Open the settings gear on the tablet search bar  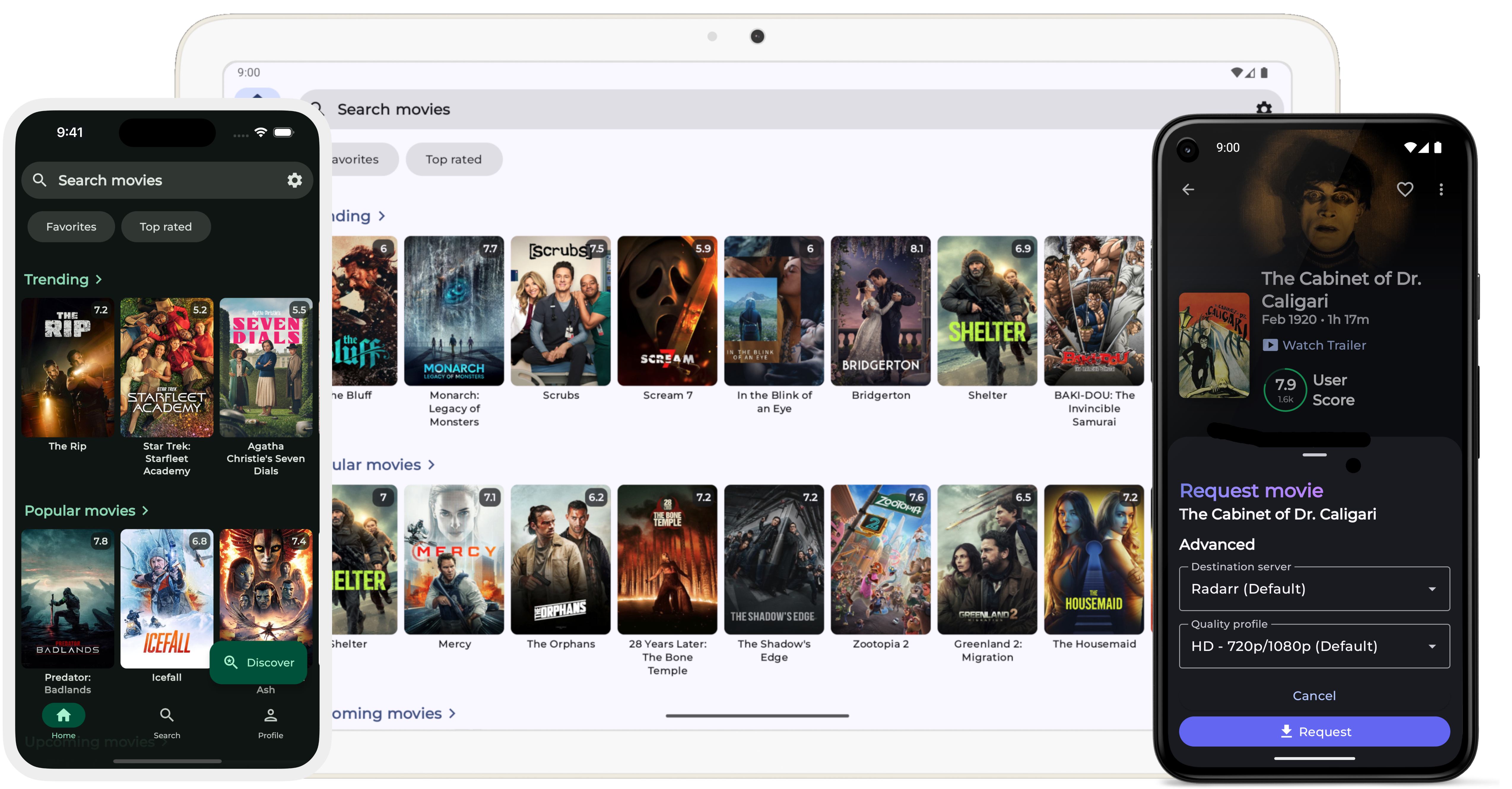pos(1264,109)
